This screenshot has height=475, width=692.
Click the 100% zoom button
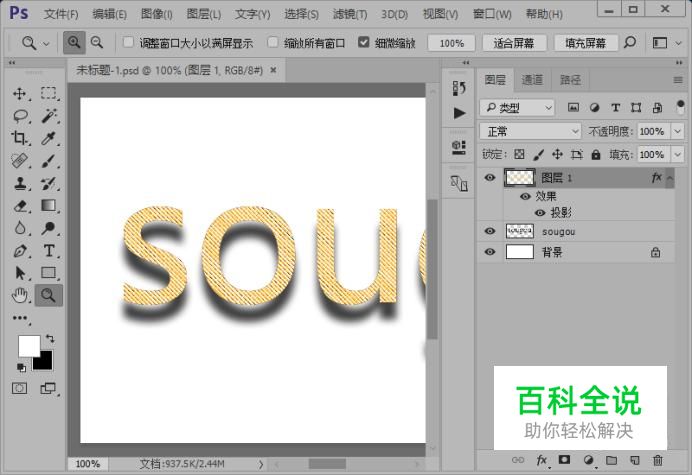click(x=452, y=43)
